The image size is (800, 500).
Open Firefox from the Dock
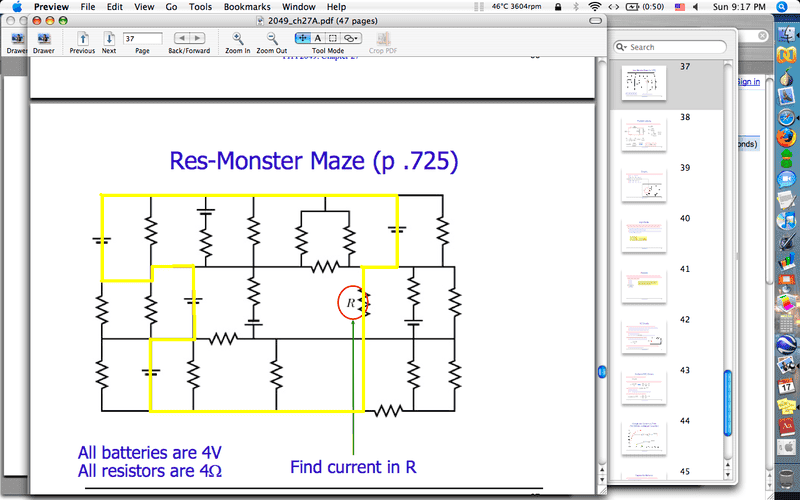[x=786, y=137]
